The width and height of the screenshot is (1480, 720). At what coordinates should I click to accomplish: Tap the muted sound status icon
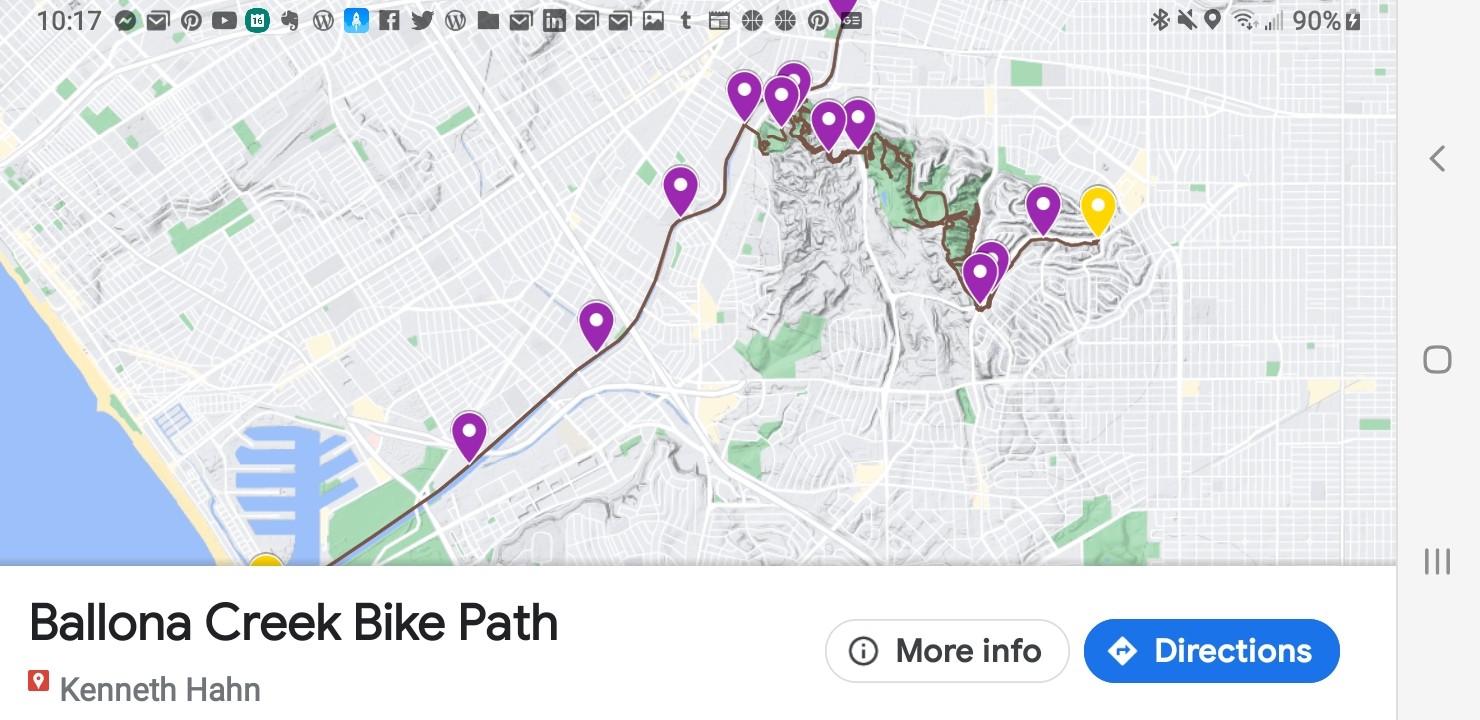tap(1186, 20)
